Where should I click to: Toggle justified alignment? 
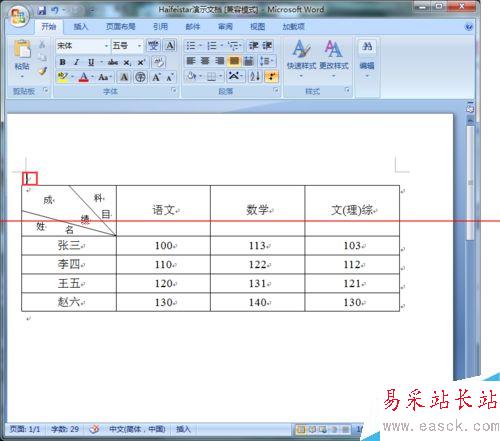point(234,61)
